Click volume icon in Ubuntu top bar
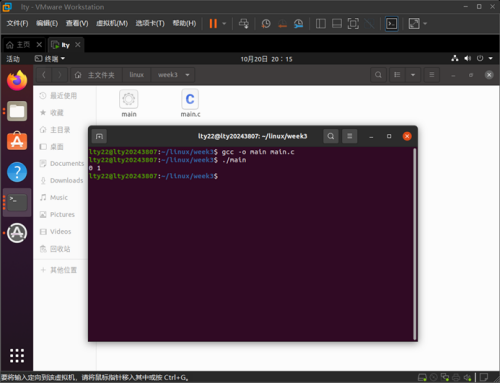 [x=467, y=58]
